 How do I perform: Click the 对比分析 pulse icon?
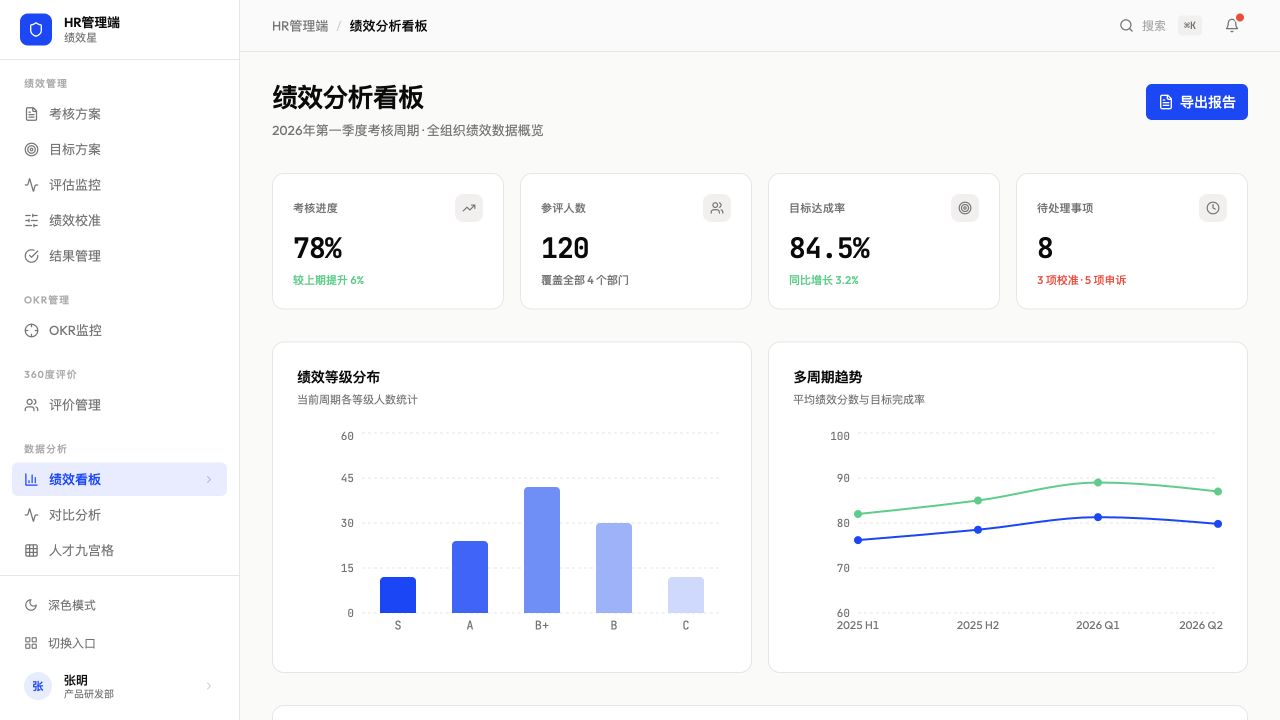(x=31, y=515)
